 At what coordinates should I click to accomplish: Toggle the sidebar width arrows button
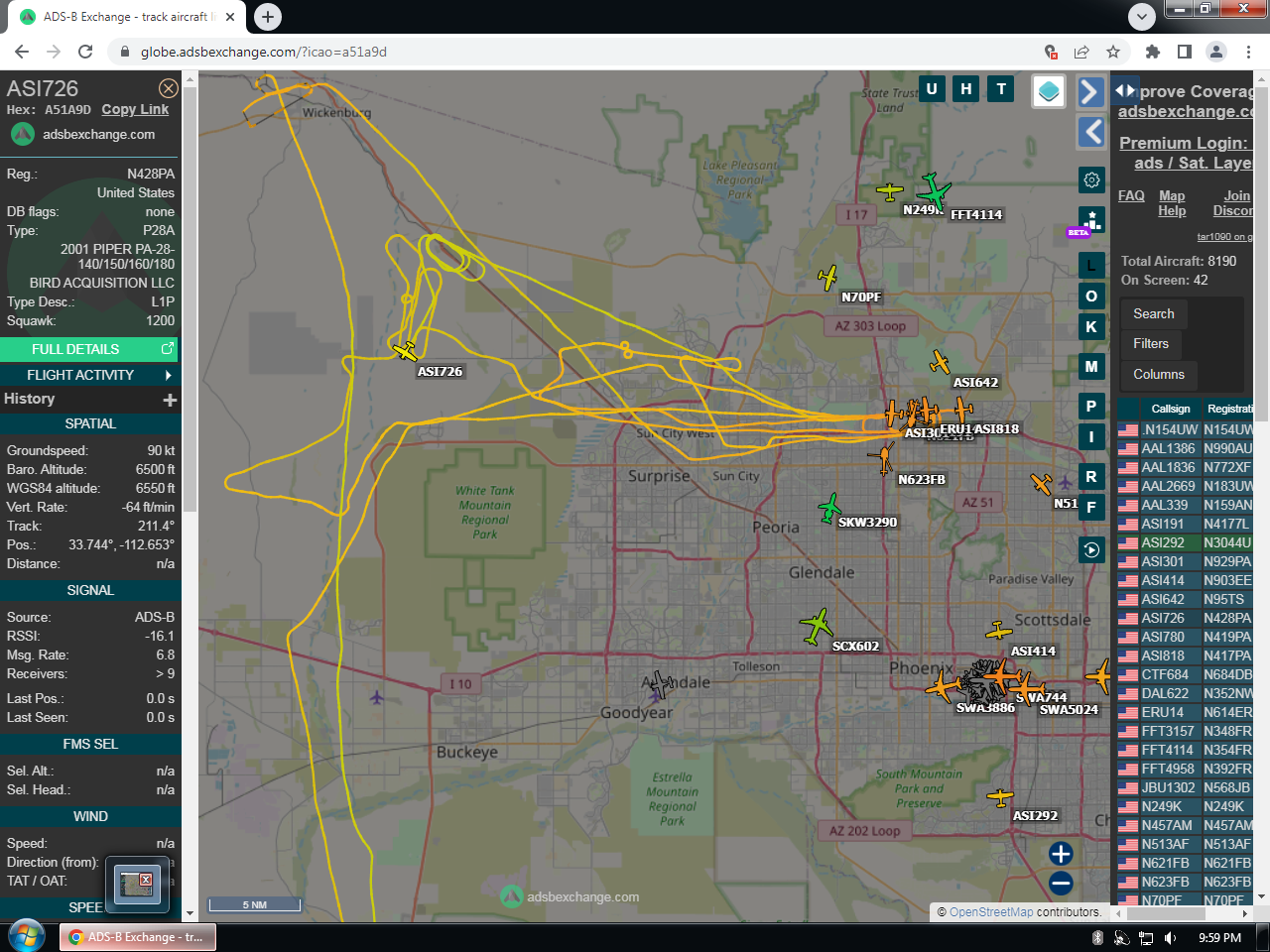tap(1124, 90)
